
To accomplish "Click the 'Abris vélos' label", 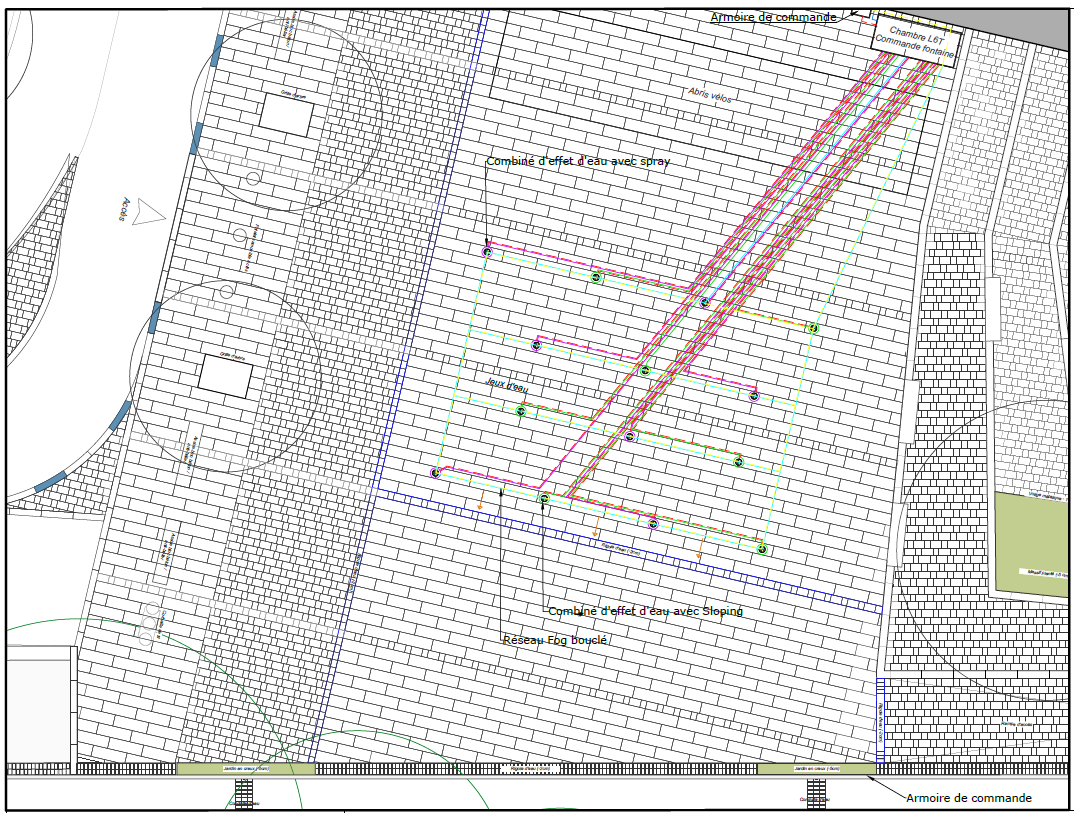I will 710,95.
